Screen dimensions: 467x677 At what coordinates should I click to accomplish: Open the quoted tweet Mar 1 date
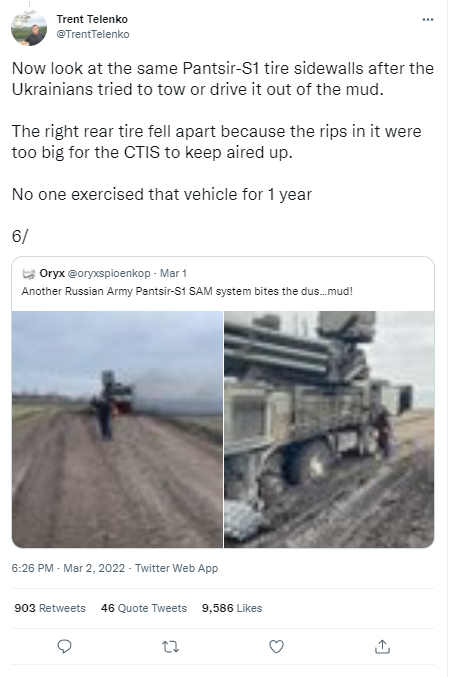[174, 273]
